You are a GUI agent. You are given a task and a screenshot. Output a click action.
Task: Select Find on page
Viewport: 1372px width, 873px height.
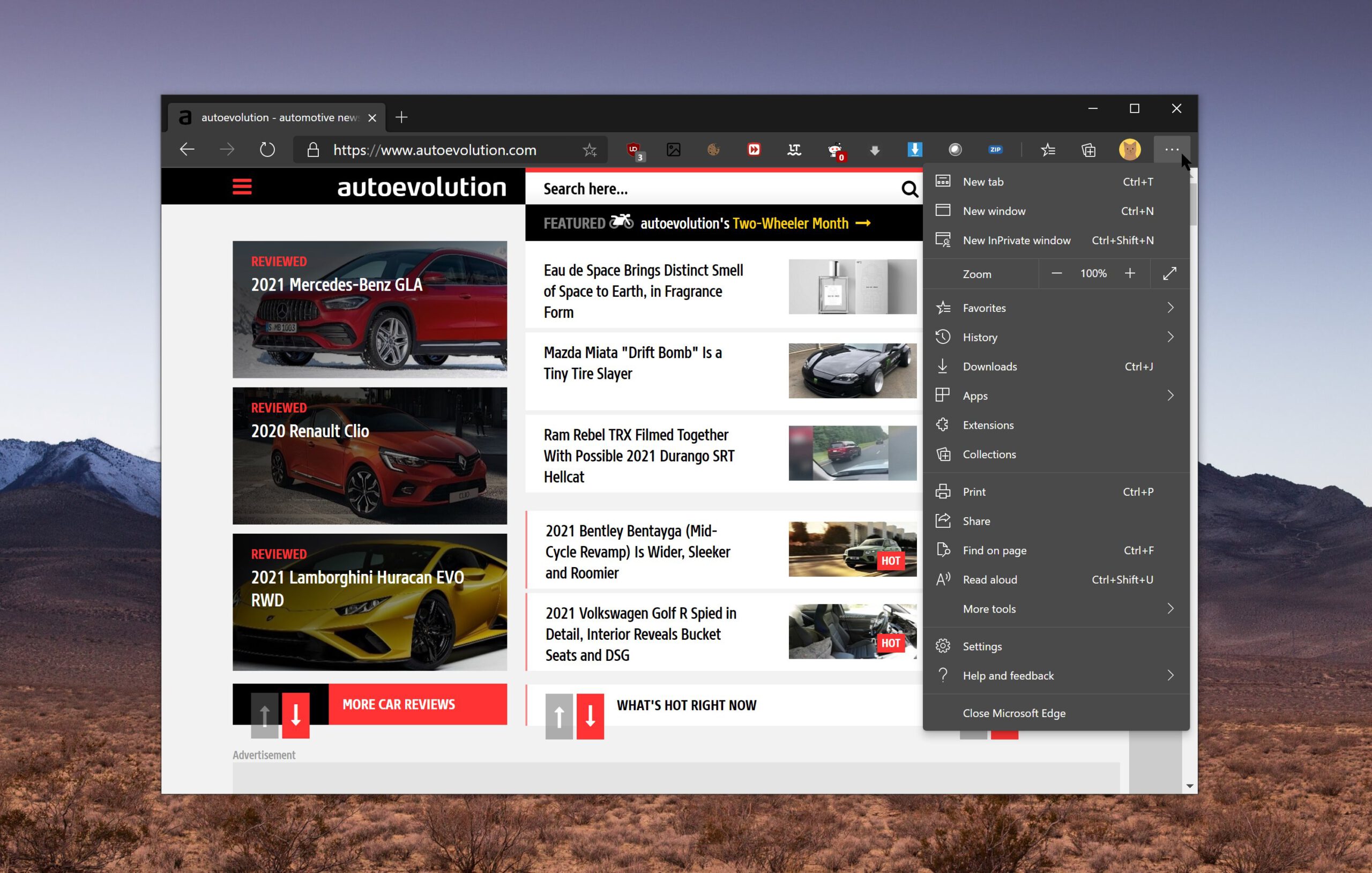tap(1056, 550)
